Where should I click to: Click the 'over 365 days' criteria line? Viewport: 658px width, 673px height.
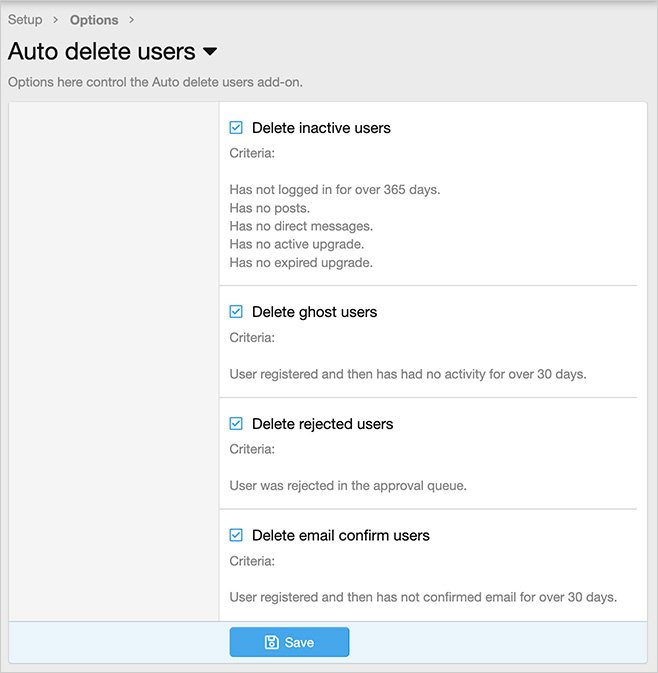click(x=334, y=190)
